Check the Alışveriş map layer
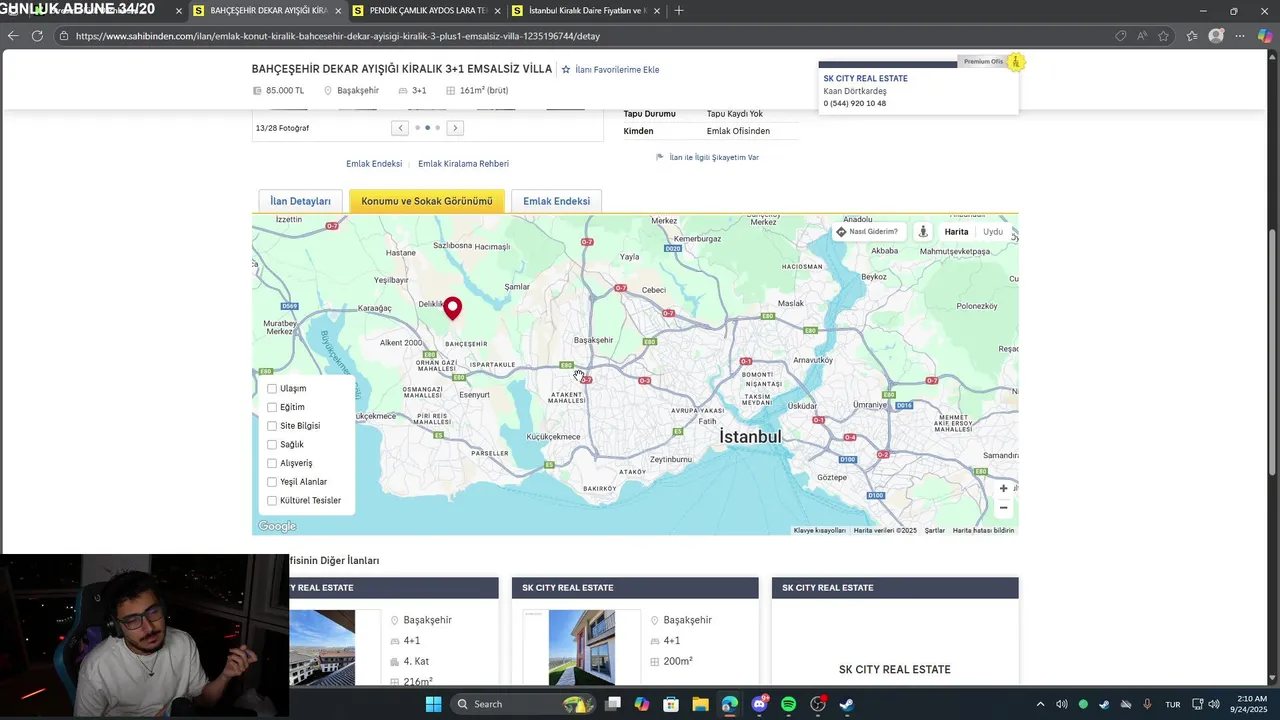The image size is (1280, 720). (272, 463)
